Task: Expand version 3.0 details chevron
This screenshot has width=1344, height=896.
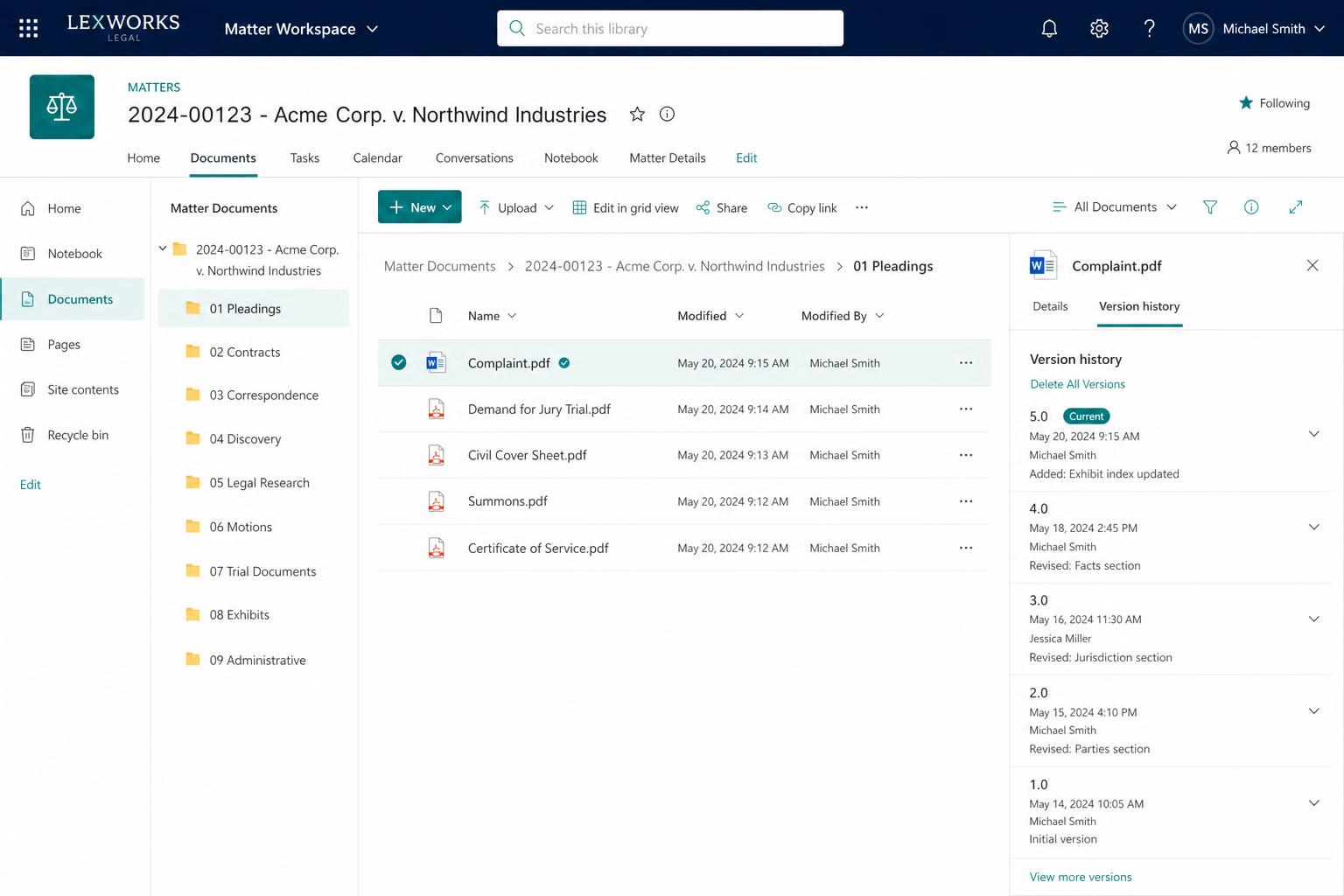Action: pos(1313,619)
